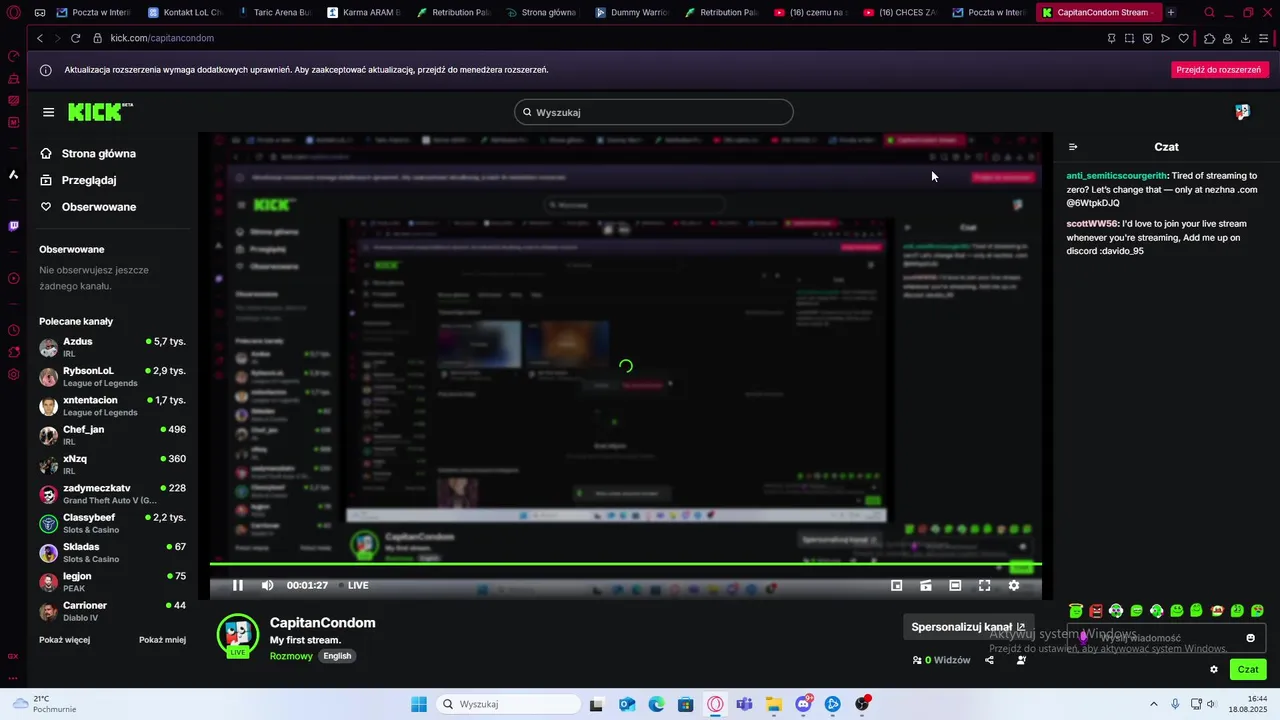Open new tab with plus button
The image size is (1280, 720).
(1171, 13)
